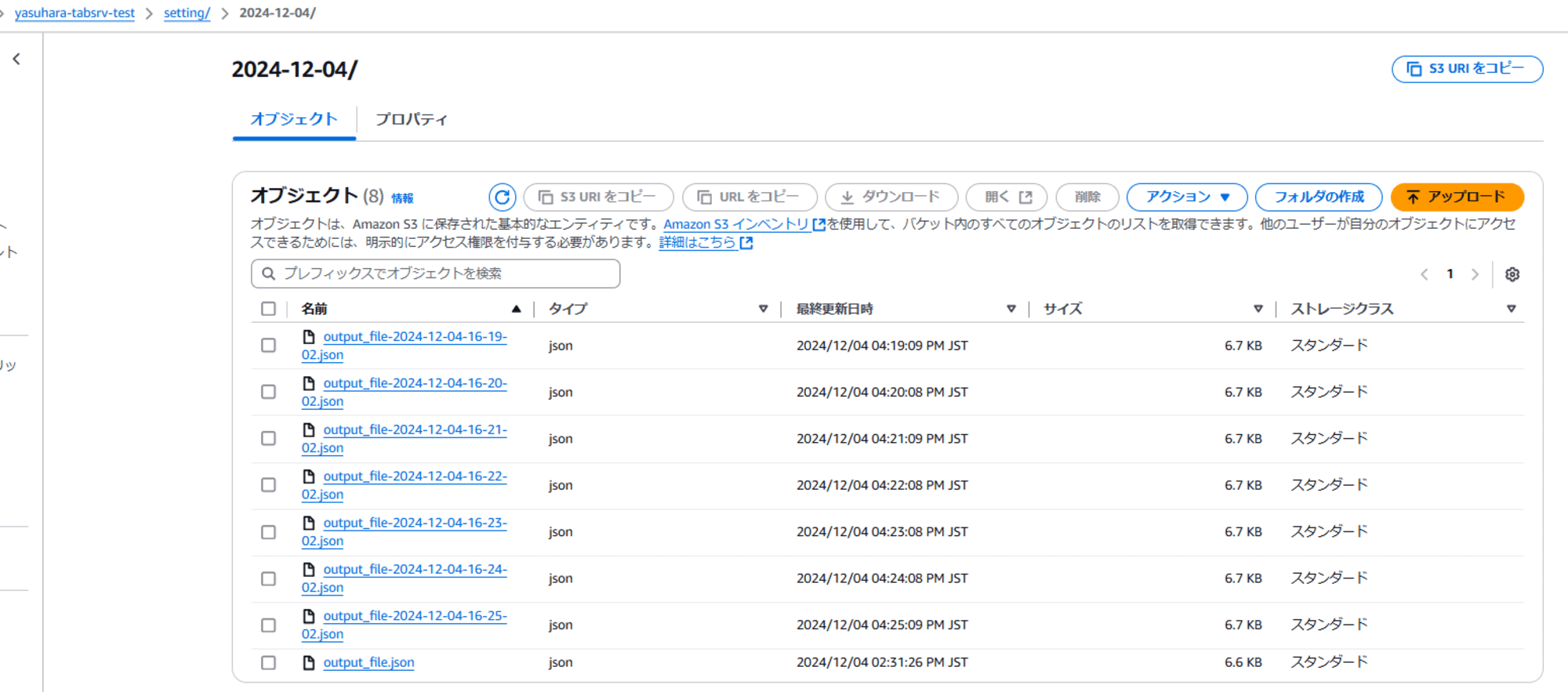
Task: Open output_file-2024-12-04-16-25-02.json link
Action: 405,625
